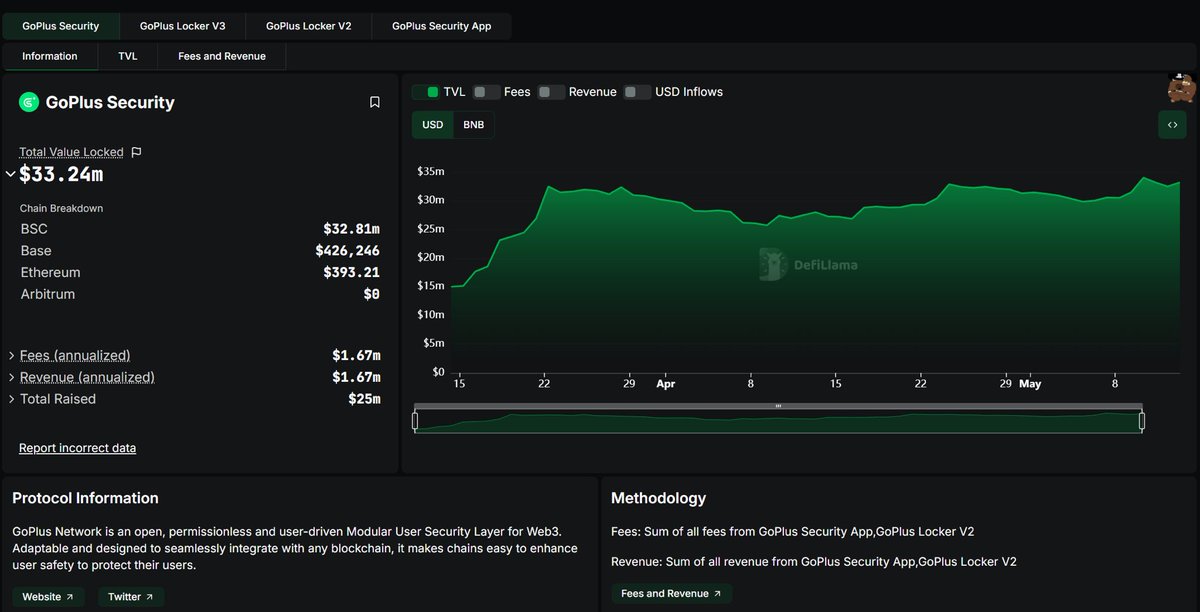1200x612 pixels.
Task: Open the GoPlus Locker V3 tab
Action: tap(182, 26)
